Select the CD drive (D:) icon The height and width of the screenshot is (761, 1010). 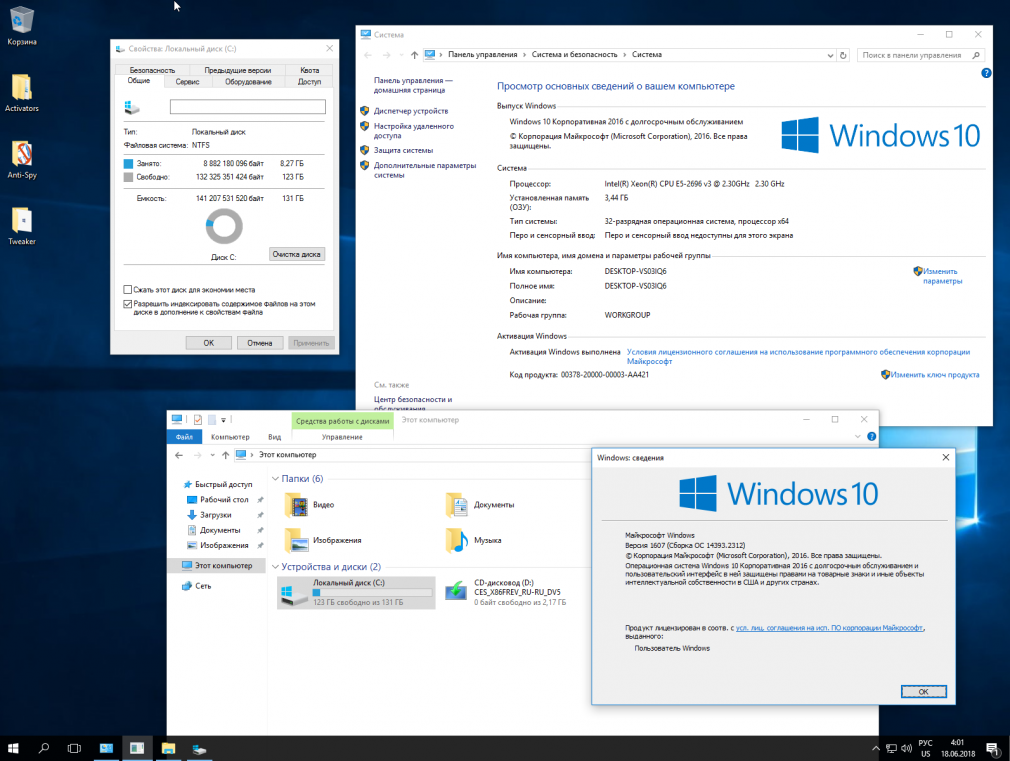(x=456, y=590)
